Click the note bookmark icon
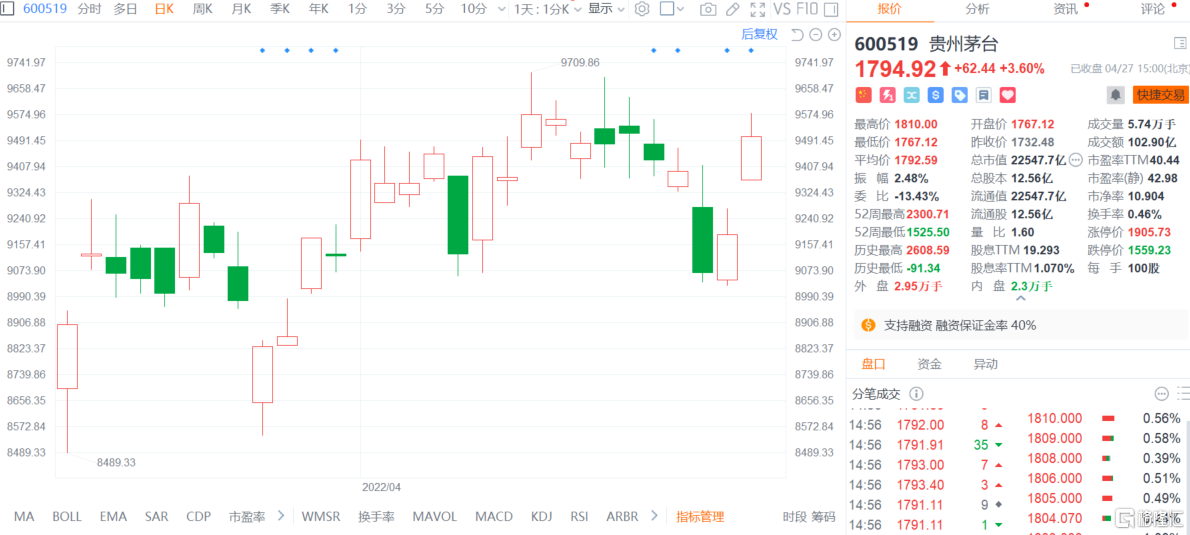 pyautogui.click(x=984, y=95)
